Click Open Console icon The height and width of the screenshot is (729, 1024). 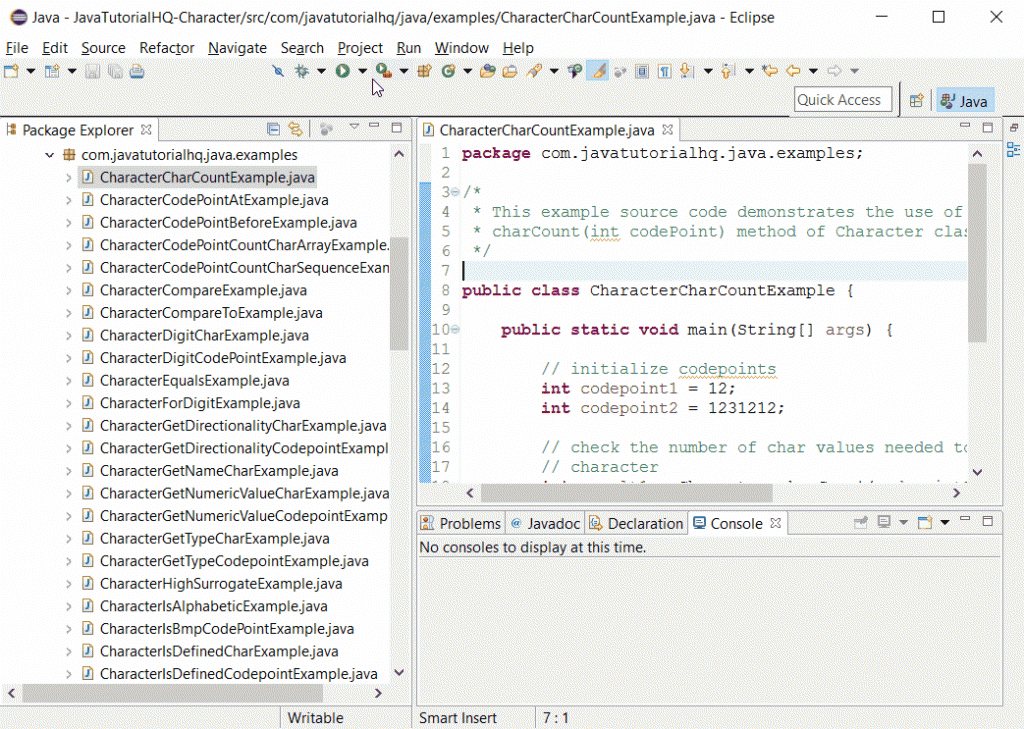(925, 522)
